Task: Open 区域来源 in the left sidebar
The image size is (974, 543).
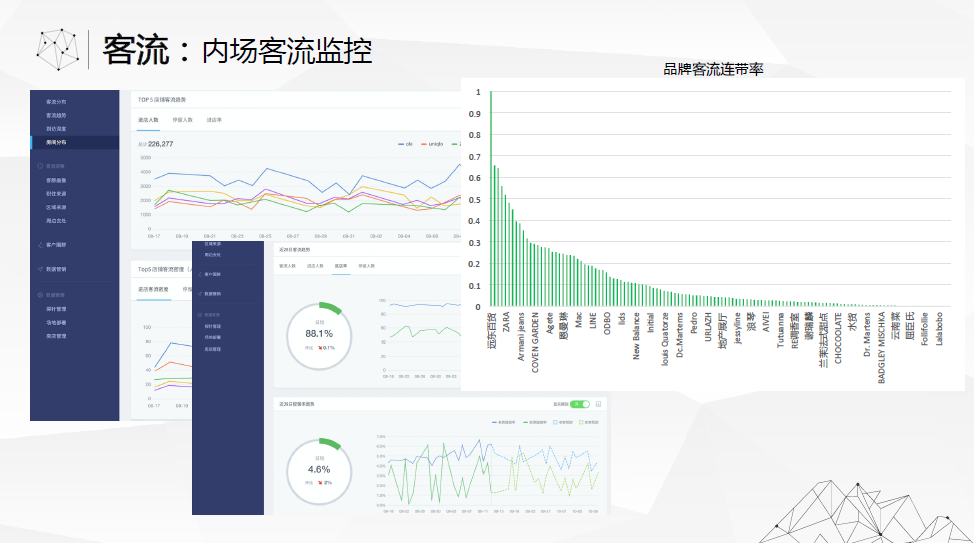Action: pos(56,208)
